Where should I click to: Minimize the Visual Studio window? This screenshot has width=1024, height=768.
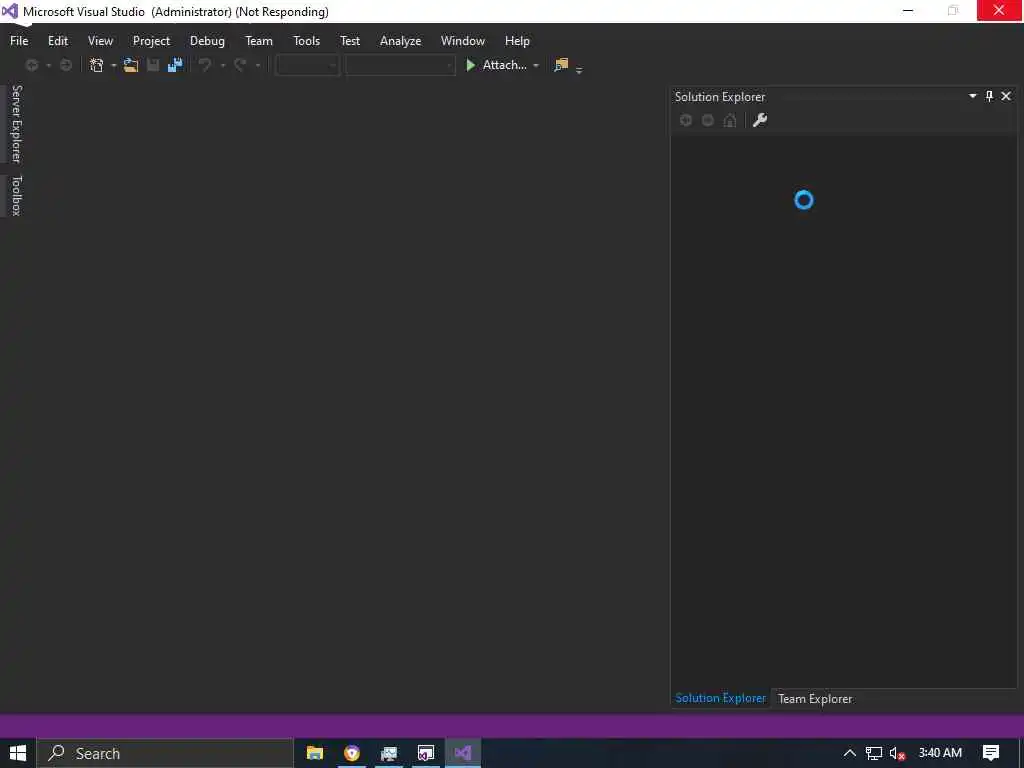tap(908, 10)
